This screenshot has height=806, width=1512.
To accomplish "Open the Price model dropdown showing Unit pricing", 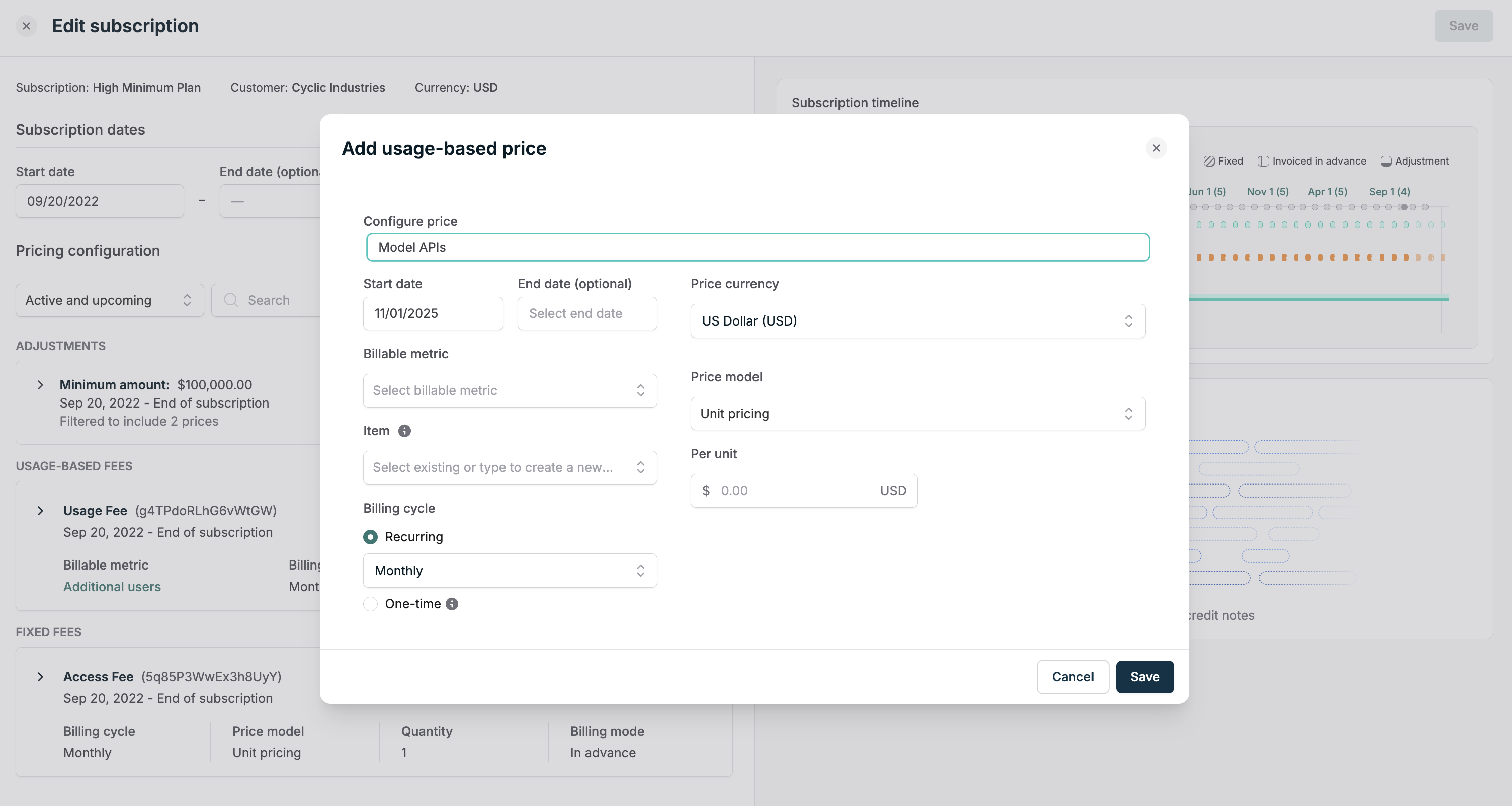I will coord(917,414).
